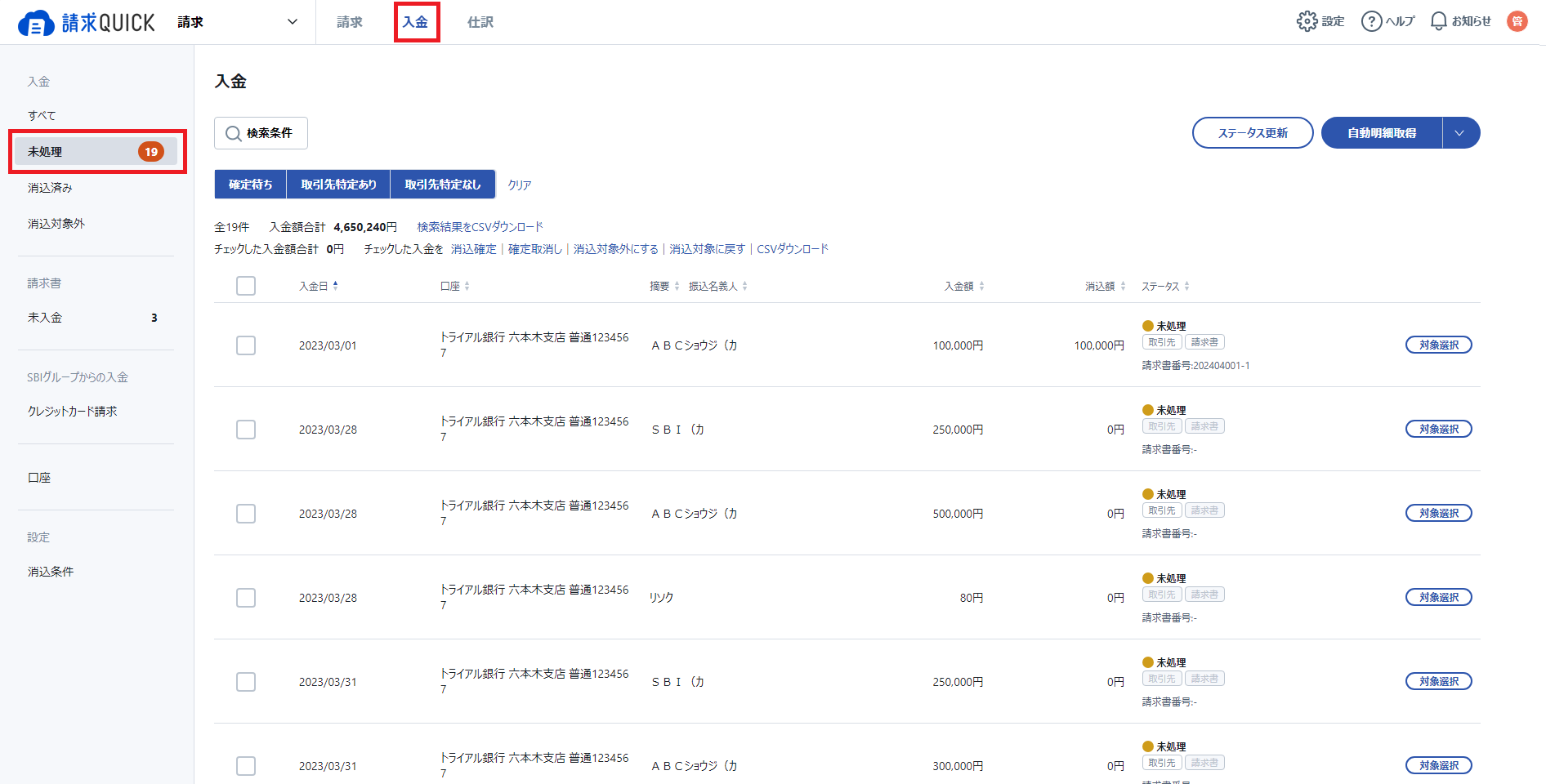Sort by 口座 column arrows
This screenshot has height=784, width=1546.
pyautogui.click(x=467, y=286)
